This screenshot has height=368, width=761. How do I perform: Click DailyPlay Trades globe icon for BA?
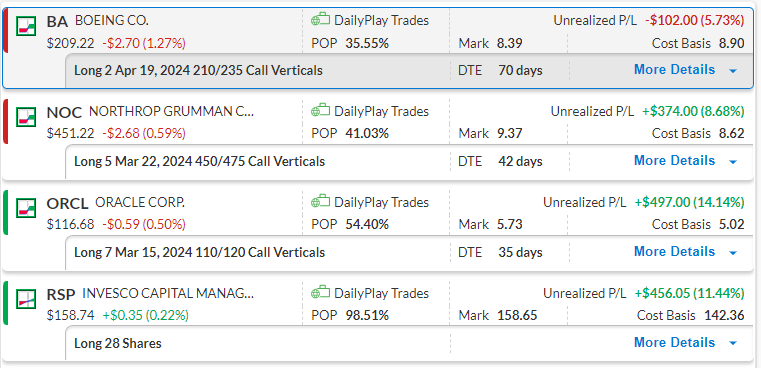pos(320,20)
